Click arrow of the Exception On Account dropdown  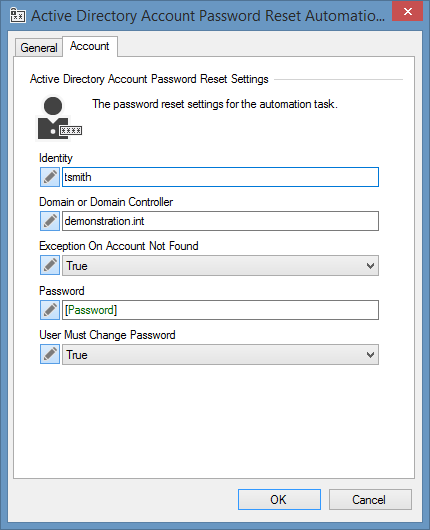pyautogui.click(x=371, y=266)
